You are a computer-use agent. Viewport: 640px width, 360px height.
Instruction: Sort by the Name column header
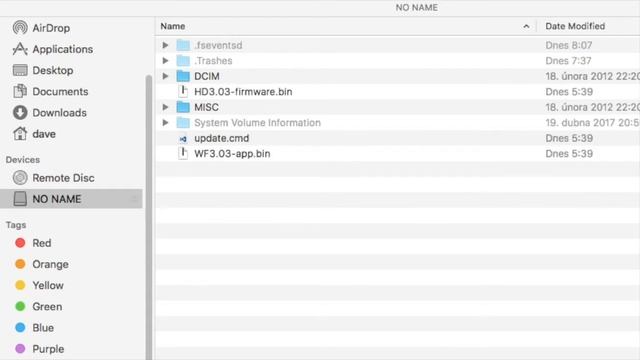click(x=173, y=26)
